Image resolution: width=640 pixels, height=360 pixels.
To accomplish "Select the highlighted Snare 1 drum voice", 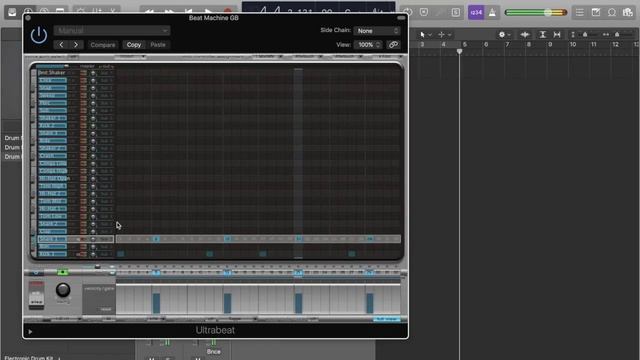I will point(52,239).
